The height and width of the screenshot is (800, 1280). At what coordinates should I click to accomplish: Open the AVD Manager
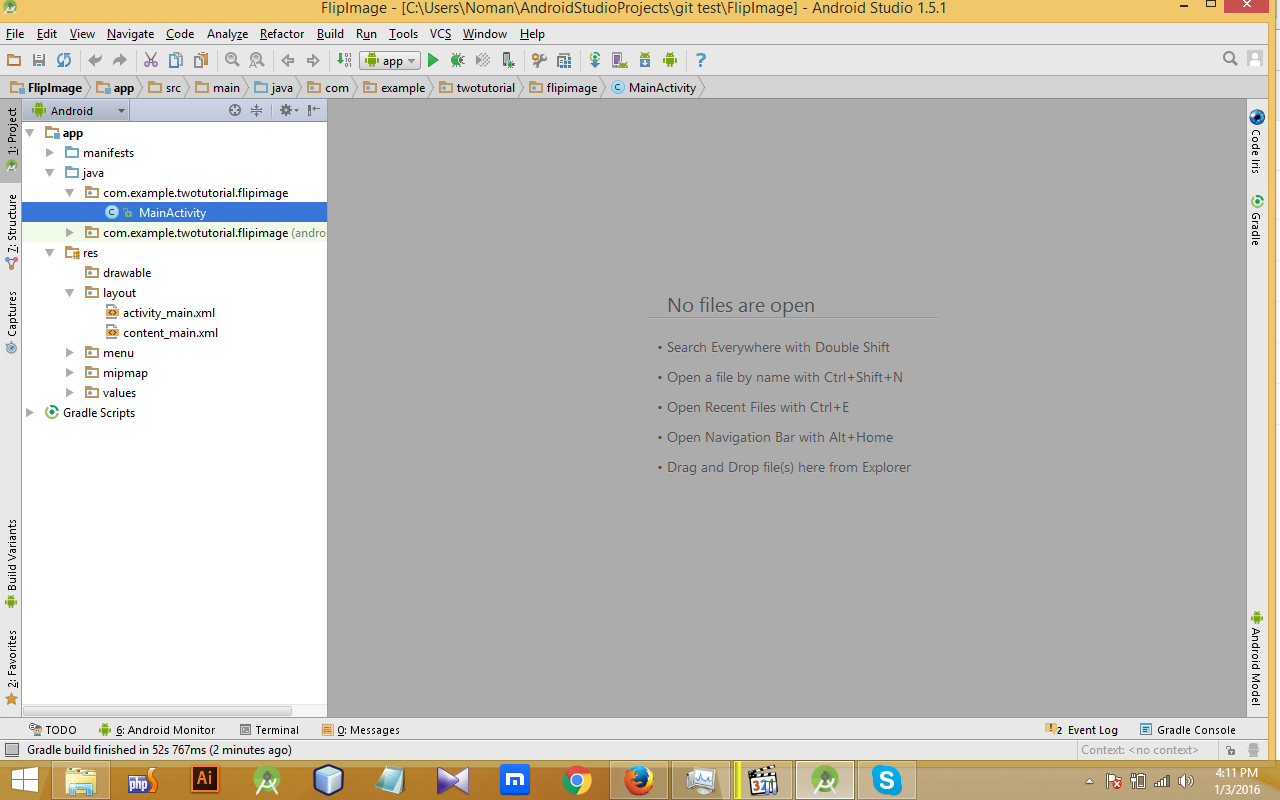[x=620, y=60]
